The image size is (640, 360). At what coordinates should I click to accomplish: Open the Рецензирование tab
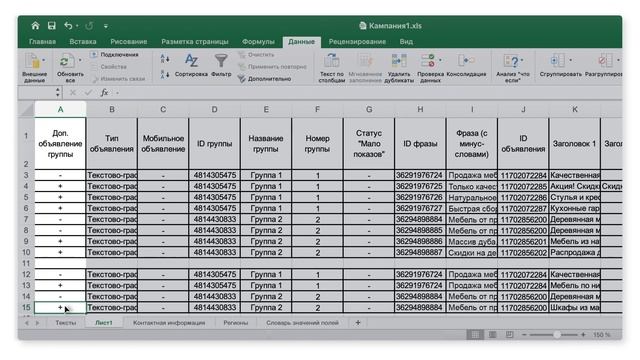click(x=357, y=42)
